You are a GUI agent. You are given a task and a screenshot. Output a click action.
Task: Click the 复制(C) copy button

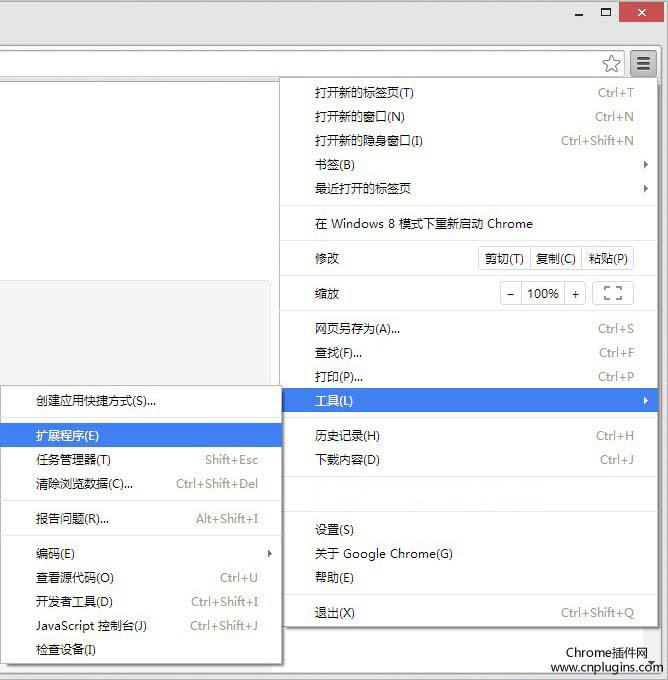tap(556, 258)
